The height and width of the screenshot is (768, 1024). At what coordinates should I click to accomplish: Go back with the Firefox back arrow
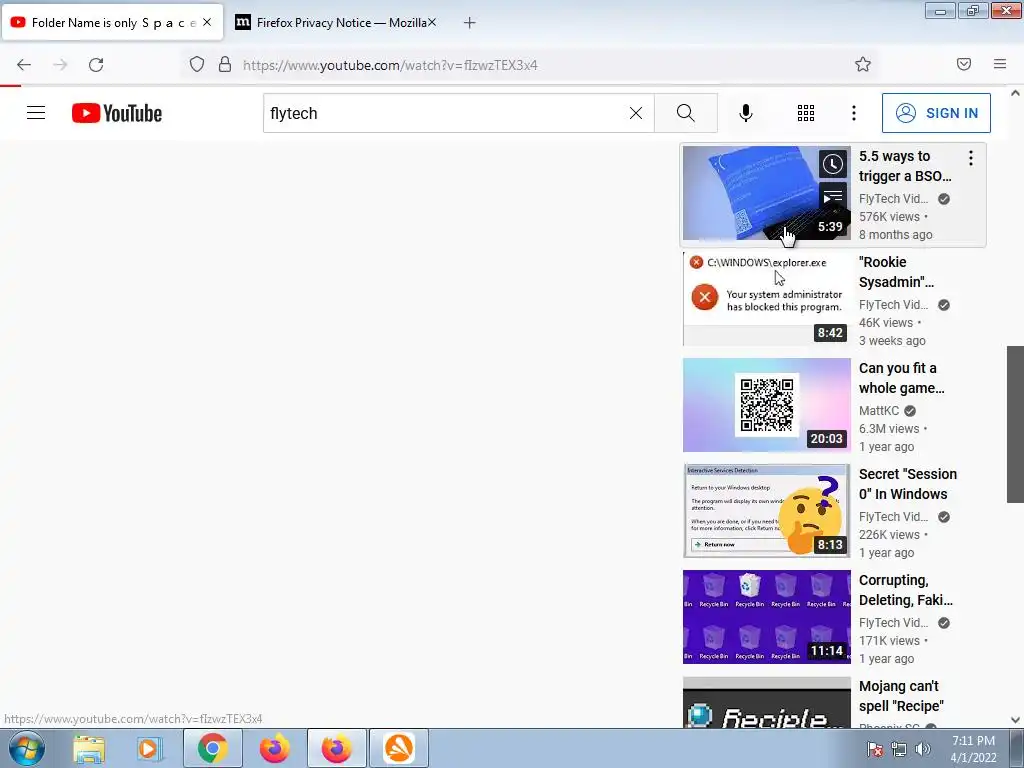click(x=24, y=65)
